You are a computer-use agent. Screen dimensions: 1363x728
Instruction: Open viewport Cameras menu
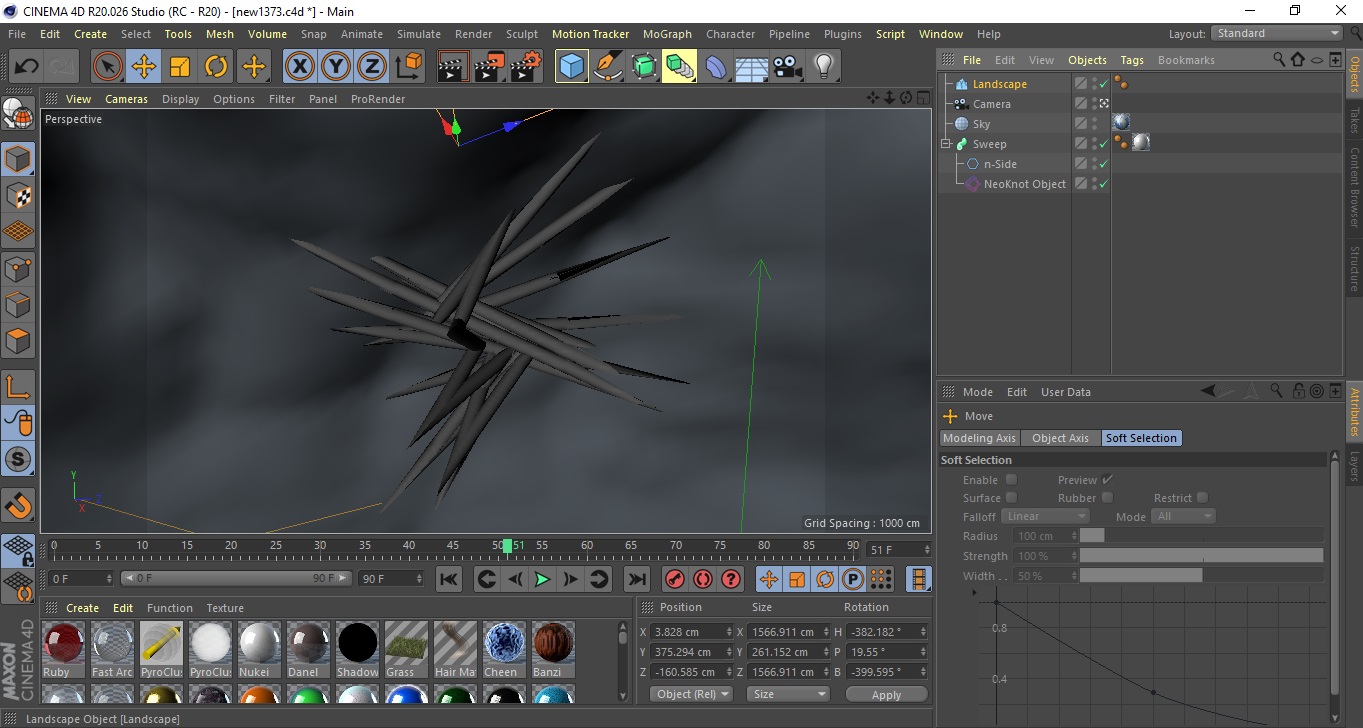coord(127,99)
